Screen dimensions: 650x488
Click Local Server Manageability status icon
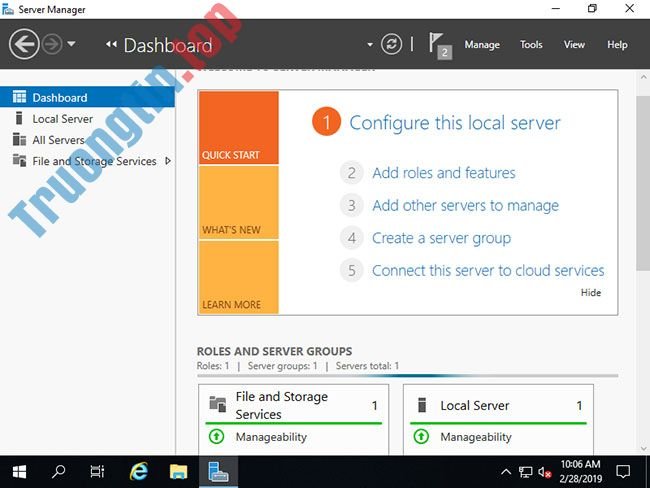click(421, 436)
